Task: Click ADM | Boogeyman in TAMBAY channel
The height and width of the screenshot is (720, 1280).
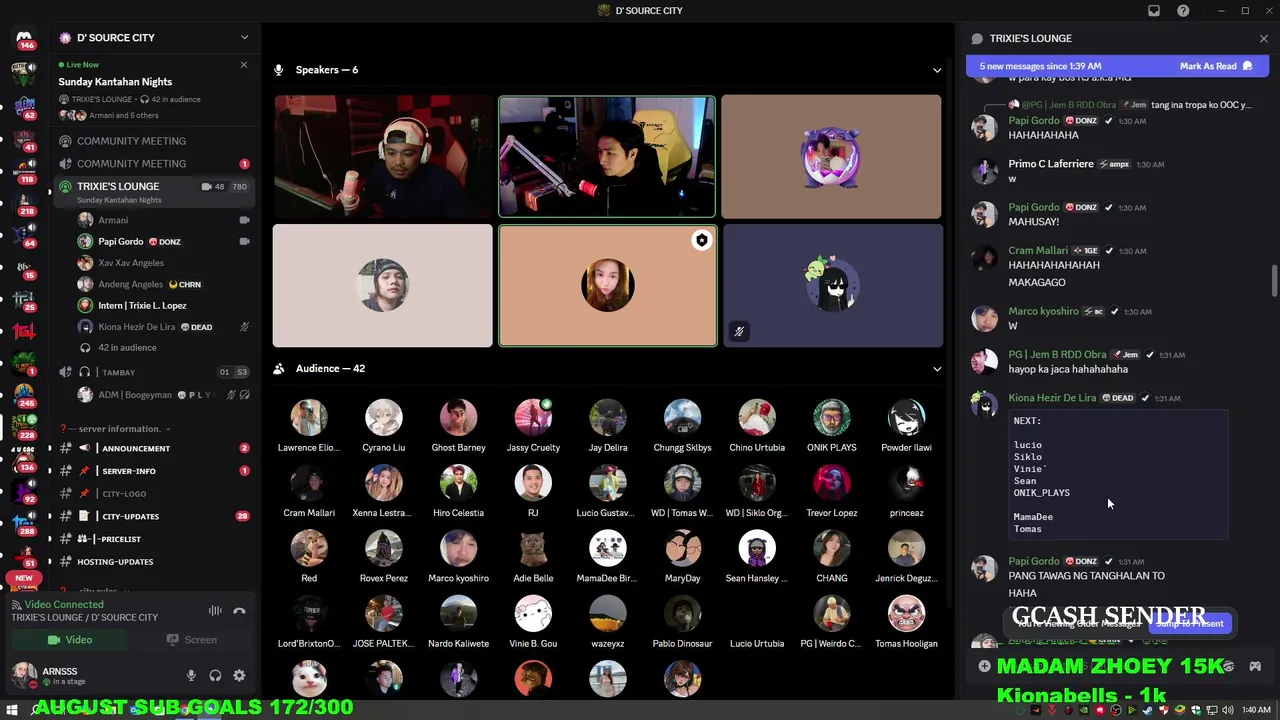Action: 135,395
